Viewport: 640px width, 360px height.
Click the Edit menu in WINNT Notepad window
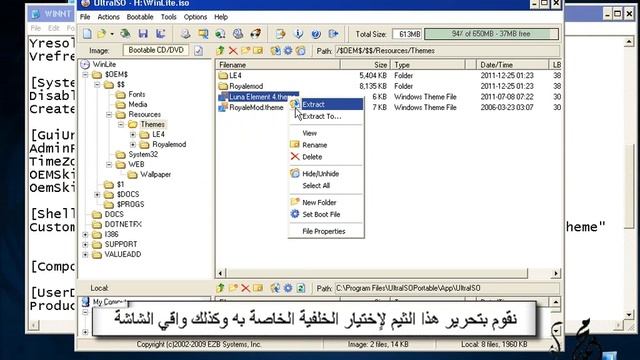click(x=54, y=28)
